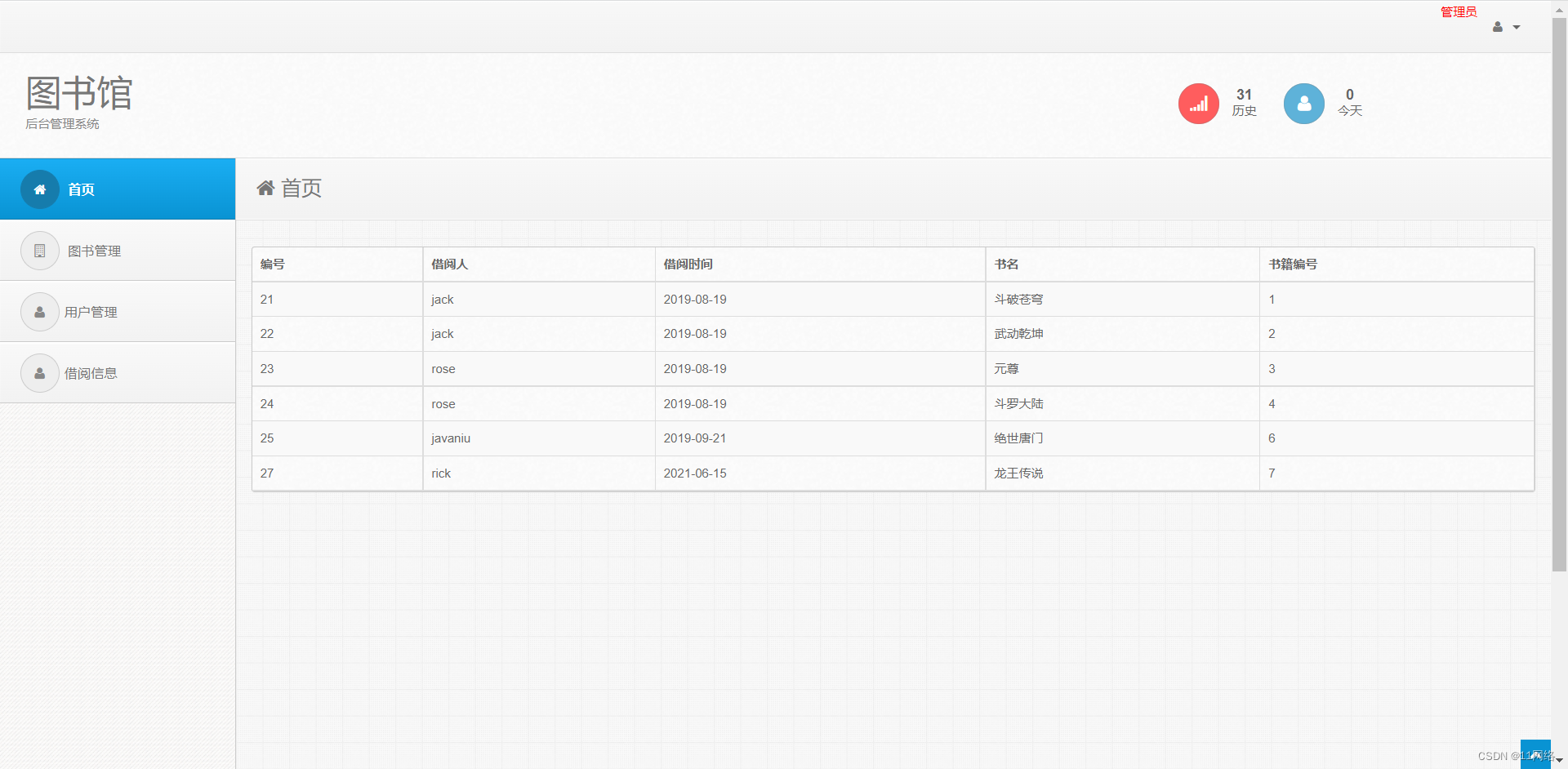The width and height of the screenshot is (1568, 769).
Task: Open the 用户管理 sidebar menu
Action: click(118, 312)
